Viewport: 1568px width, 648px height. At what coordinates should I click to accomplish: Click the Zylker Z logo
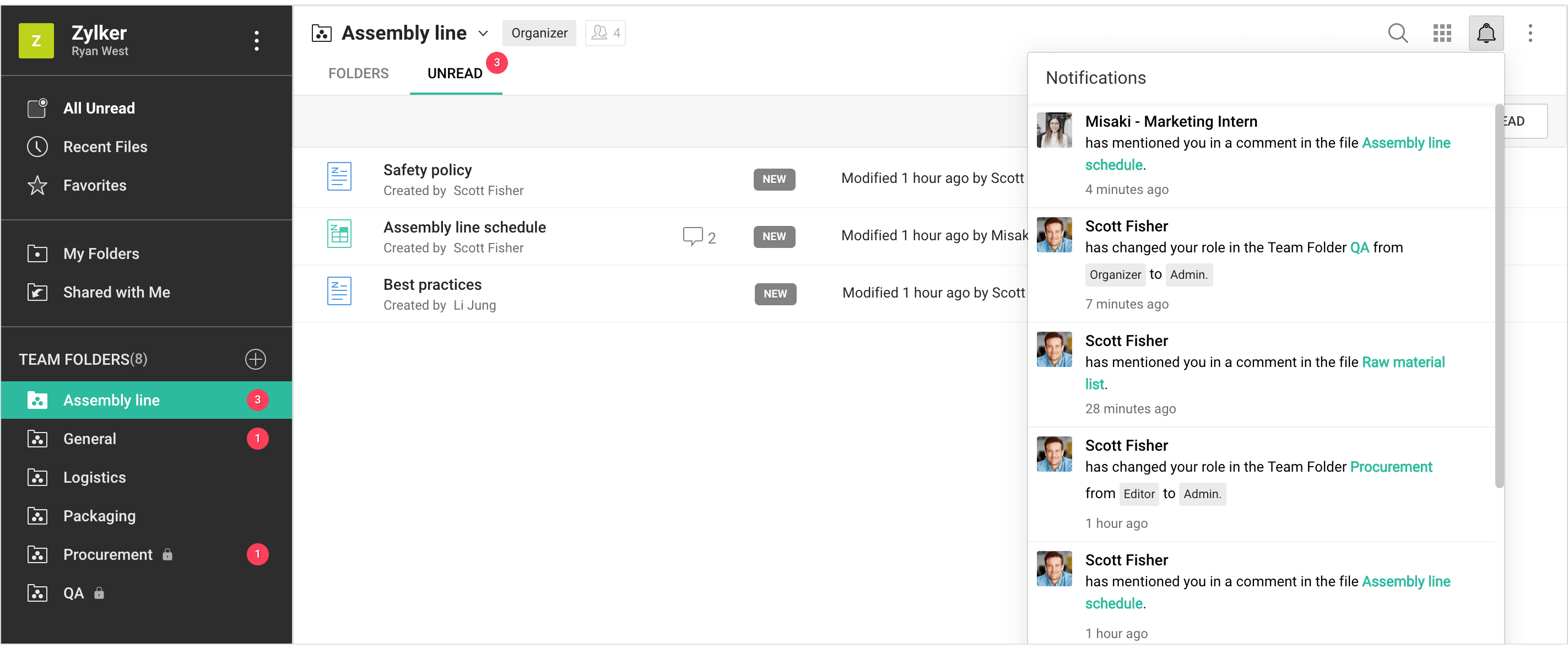(x=36, y=41)
